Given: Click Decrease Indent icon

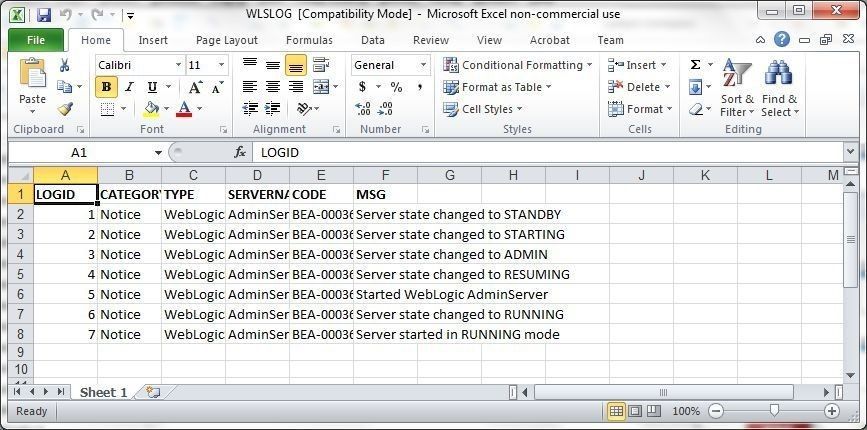Looking at the screenshot, I should [250, 108].
